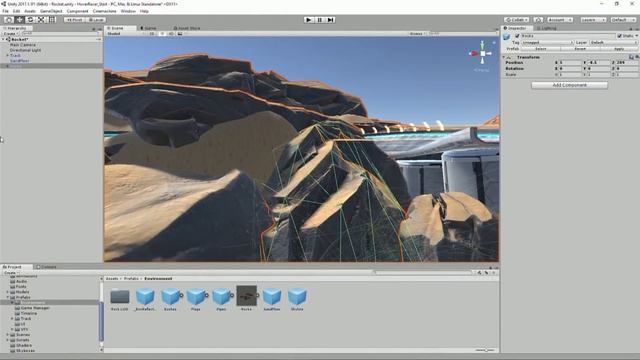Open the Cinemachine menu
This screenshot has height=360, width=640.
[104, 11]
